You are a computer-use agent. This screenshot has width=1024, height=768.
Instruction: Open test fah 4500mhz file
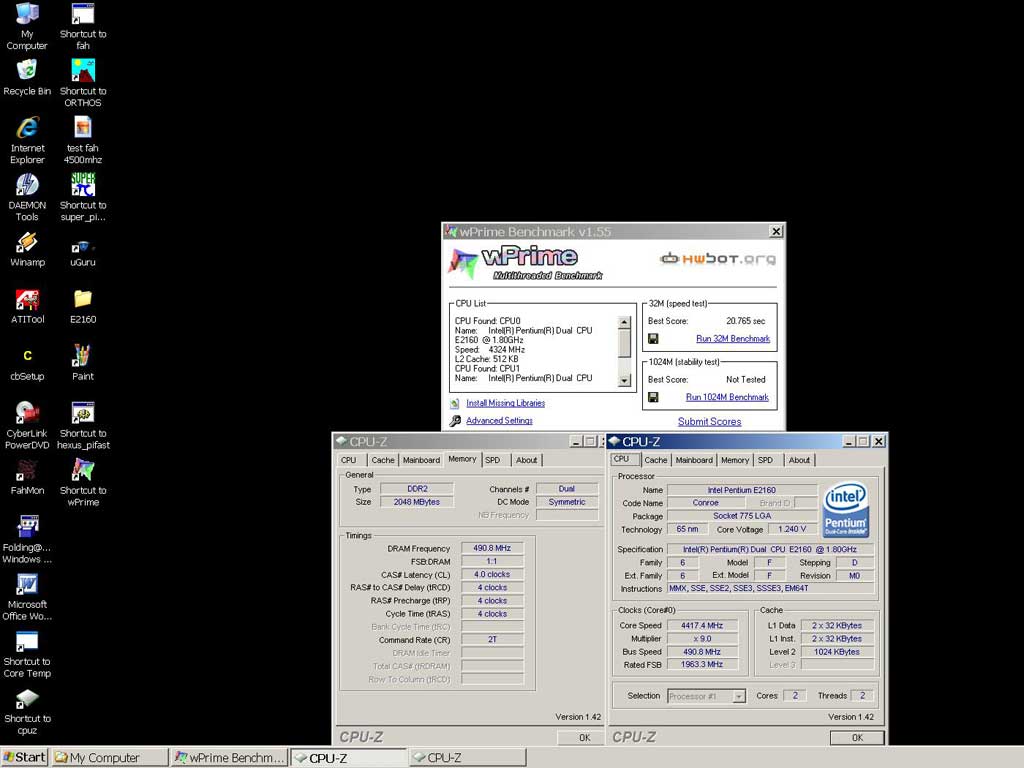[x=83, y=140]
